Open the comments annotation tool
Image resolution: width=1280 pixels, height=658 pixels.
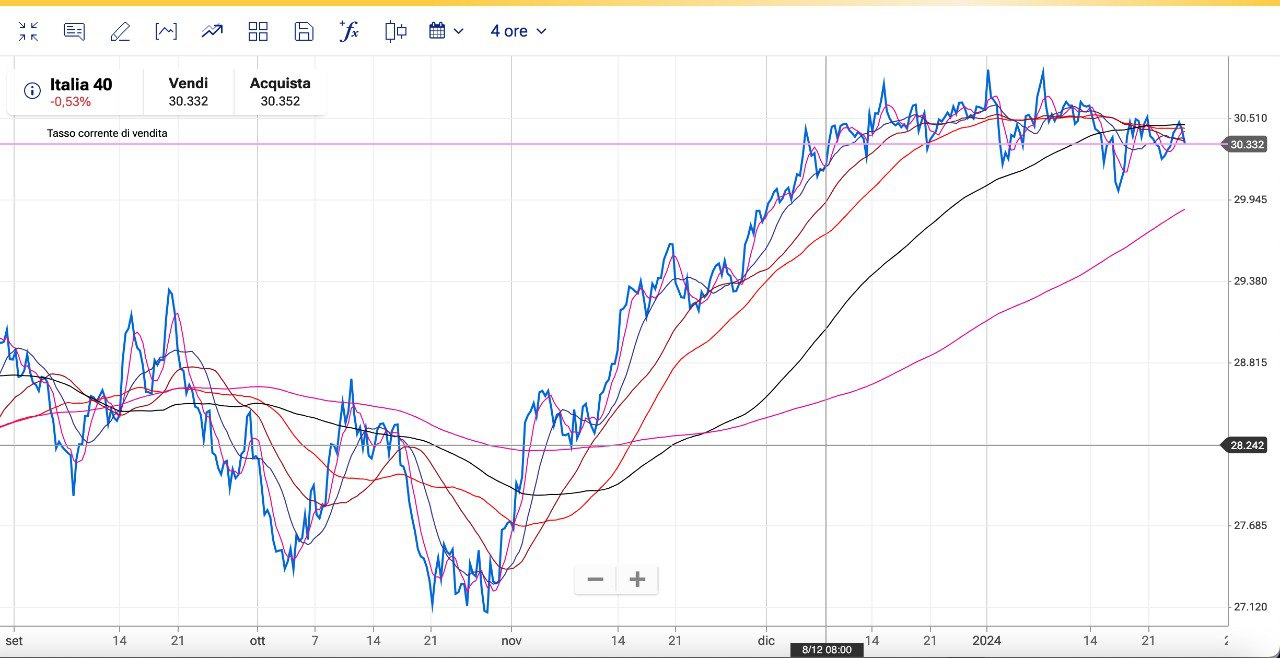[x=74, y=31]
